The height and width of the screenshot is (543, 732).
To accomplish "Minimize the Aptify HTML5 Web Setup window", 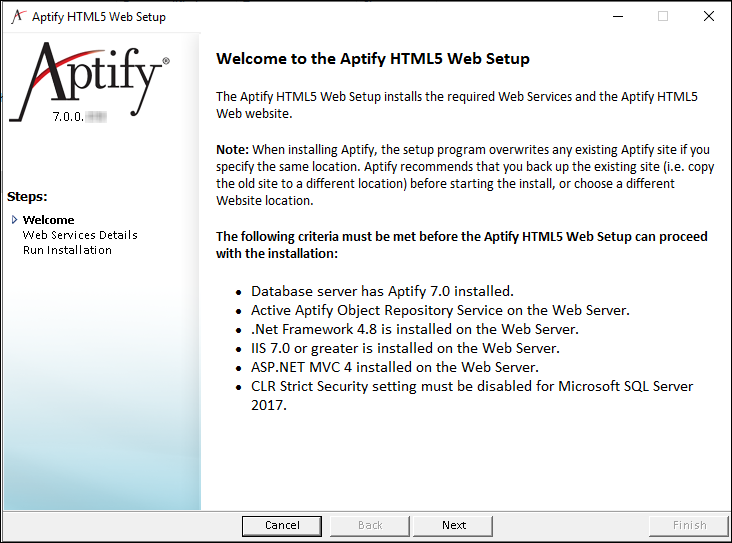I will 618,16.
